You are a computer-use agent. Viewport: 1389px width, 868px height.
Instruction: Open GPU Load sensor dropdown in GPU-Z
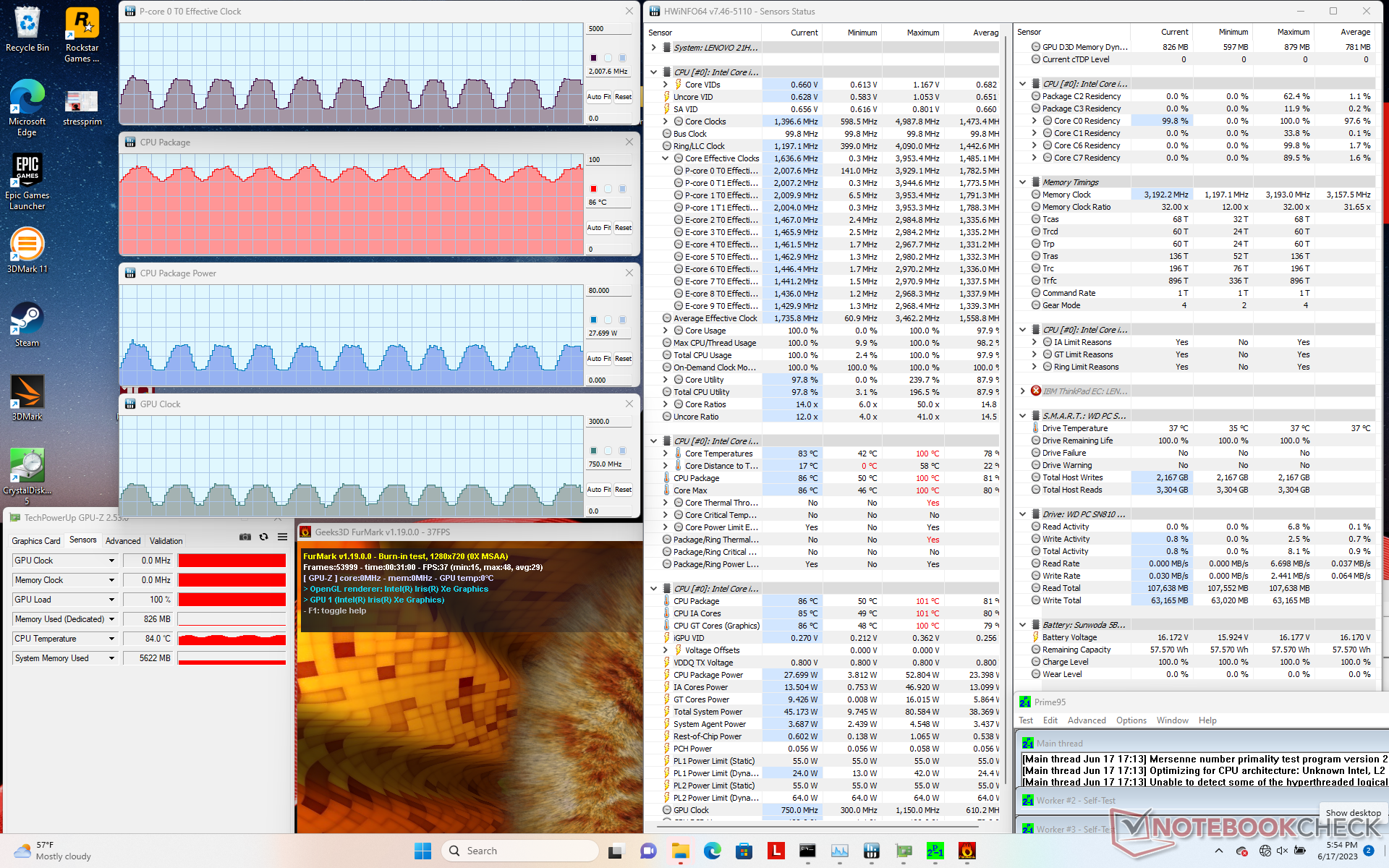point(112,600)
